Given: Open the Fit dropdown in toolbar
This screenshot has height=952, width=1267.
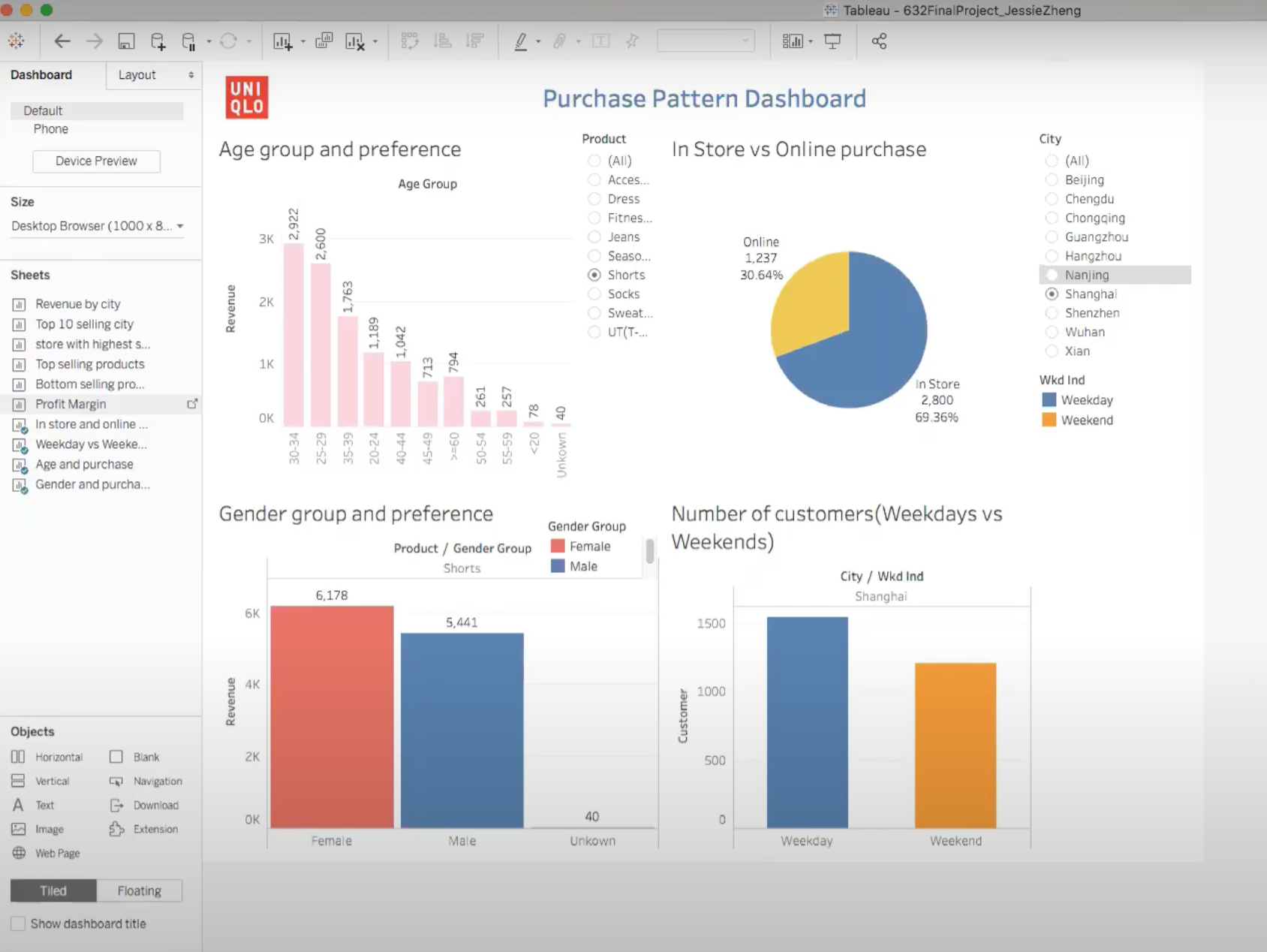Looking at the screenshot, I should click(706, 41).
